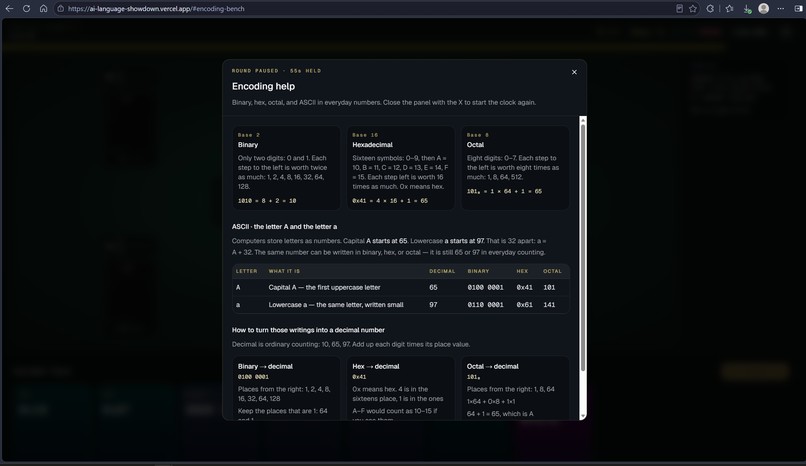This screenshot has width=806, height=466.
Task: Toggle the browser sidebar icon
Action: (x=798, y=9)
